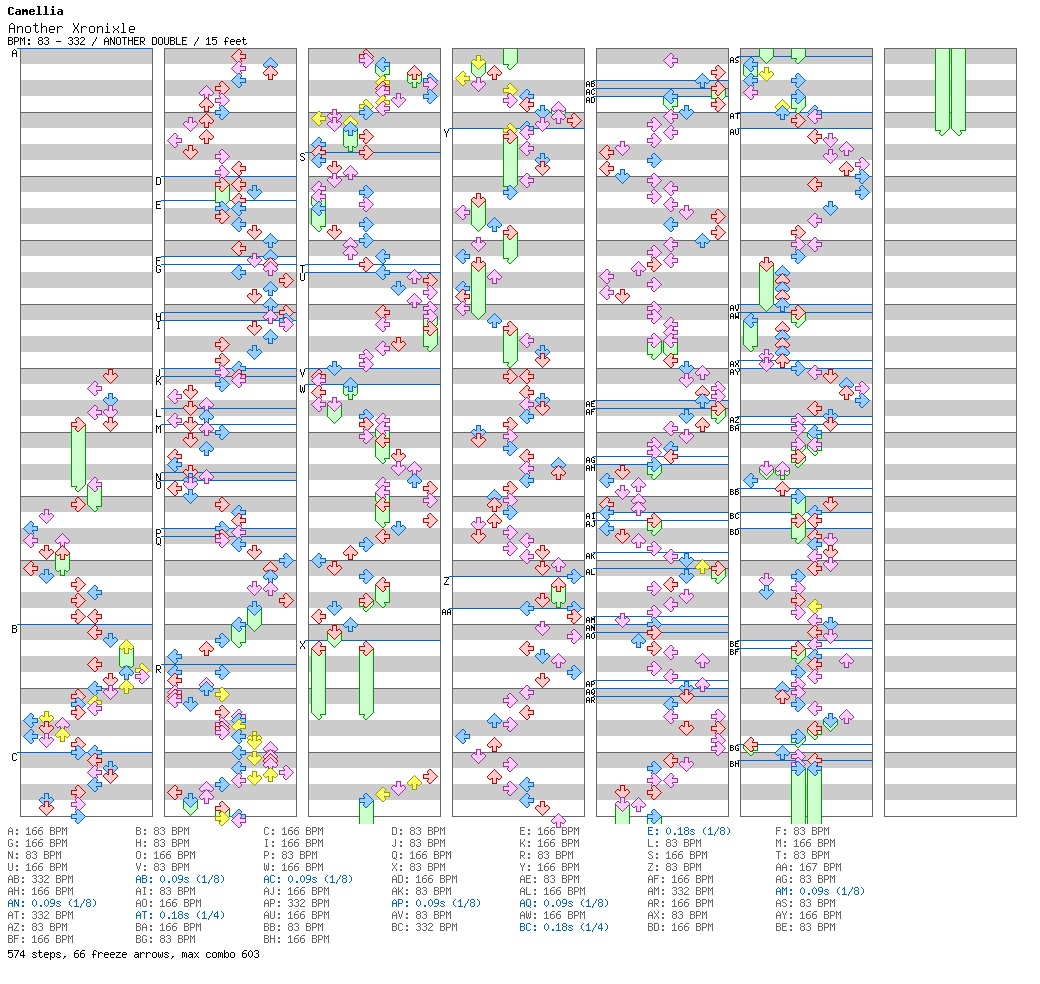Select legend entry "G: 166 BPM"
The width and height of the screenshot is (1040, 984).
coord(37,843)
